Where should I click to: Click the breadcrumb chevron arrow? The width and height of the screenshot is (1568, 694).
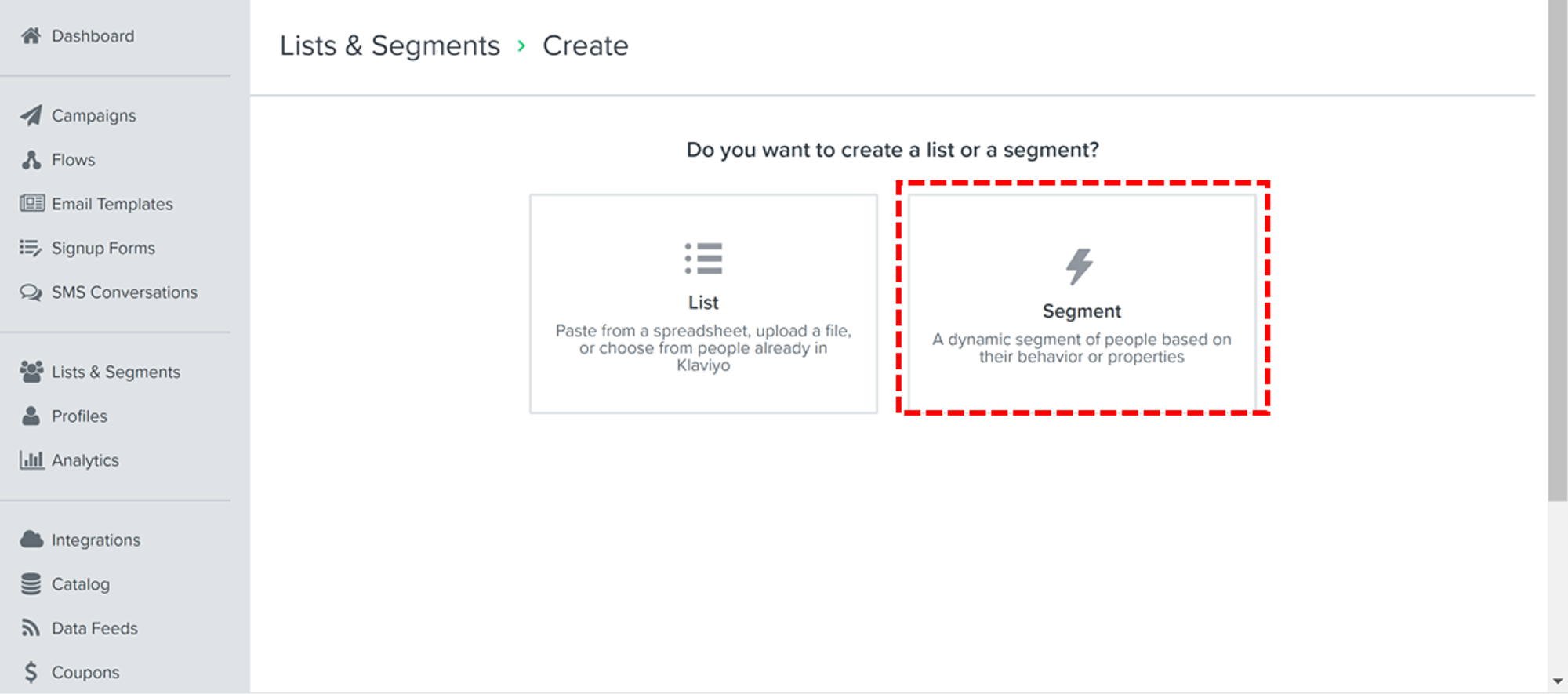521,46
